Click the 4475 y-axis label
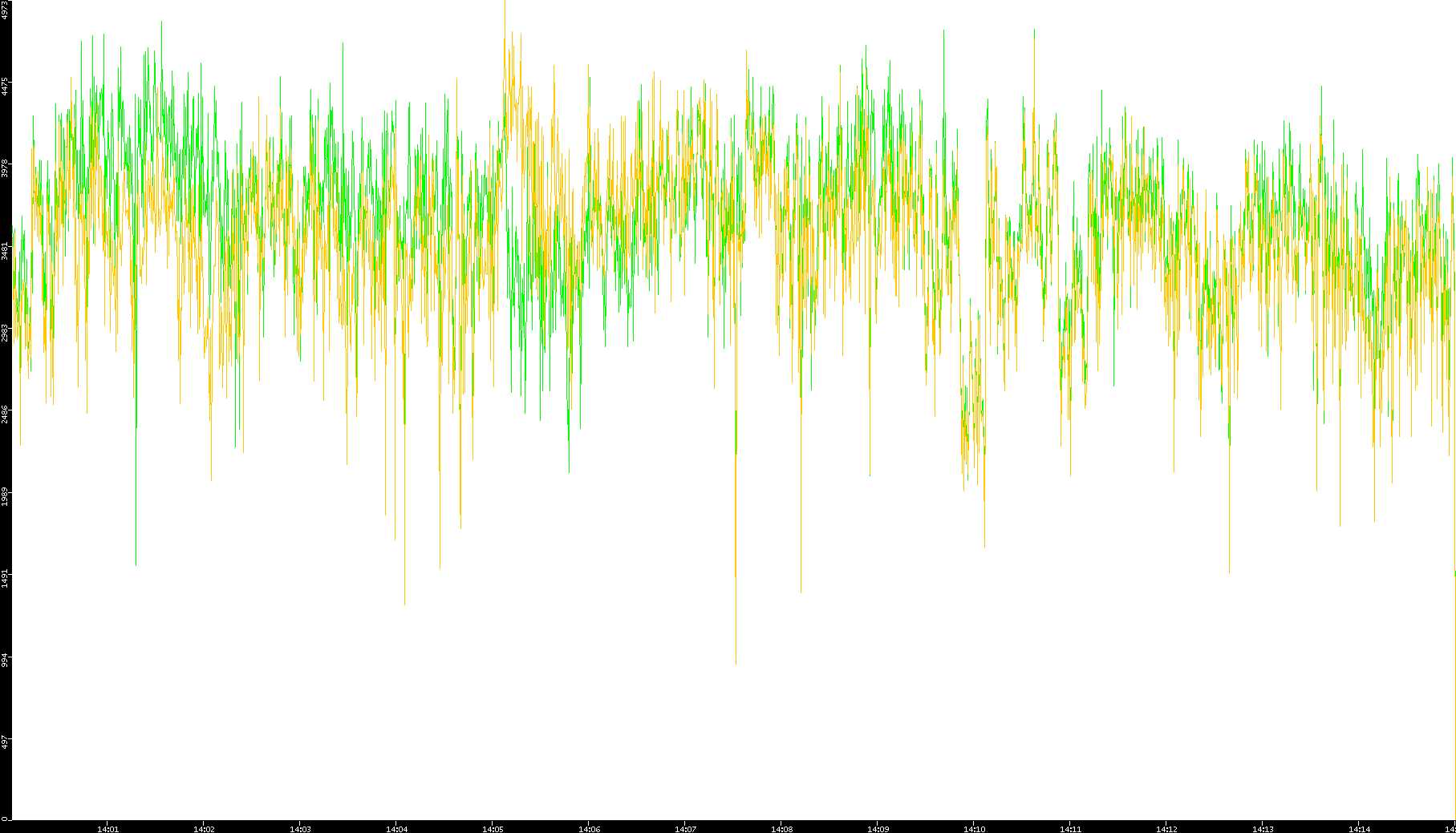1456x833 pixels. click(x=6, y=87)
